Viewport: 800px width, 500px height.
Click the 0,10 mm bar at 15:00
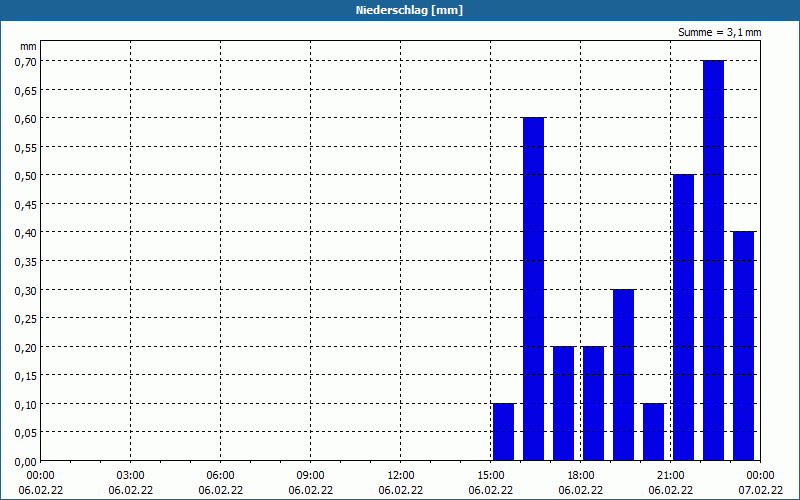[504, 432]
